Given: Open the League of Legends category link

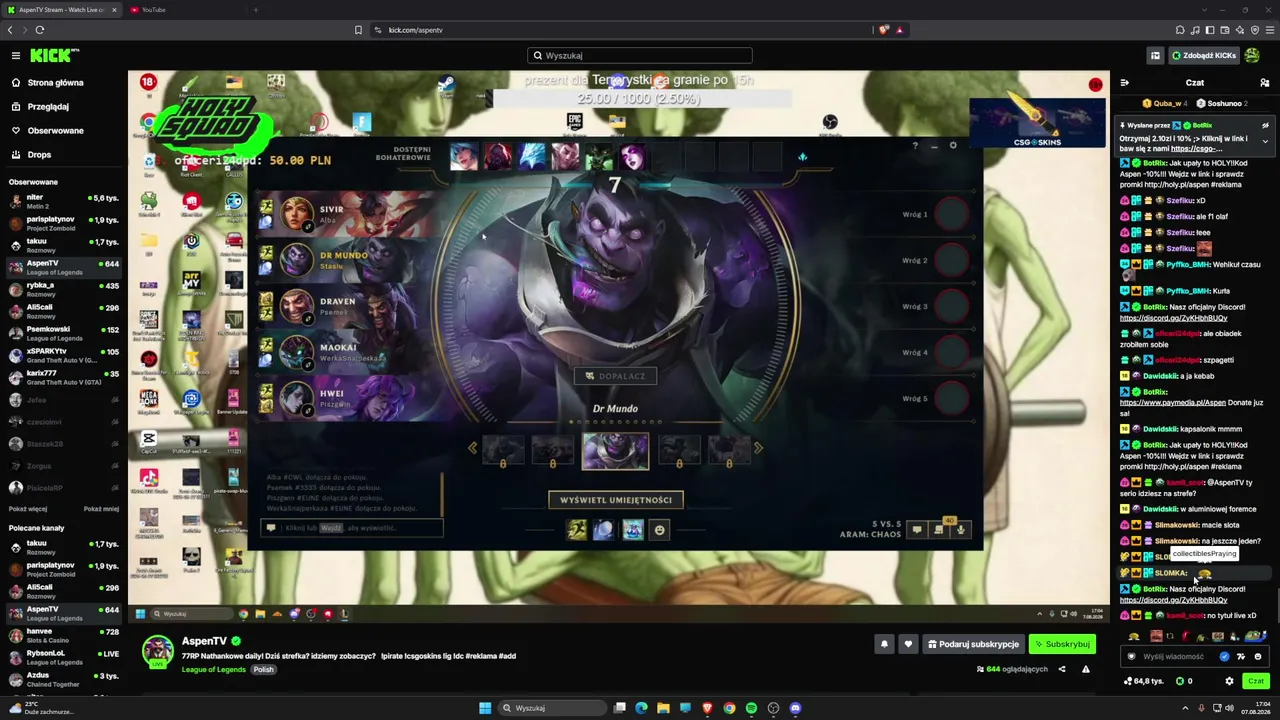Looking at the screenshot, I should tap(214, 669).
